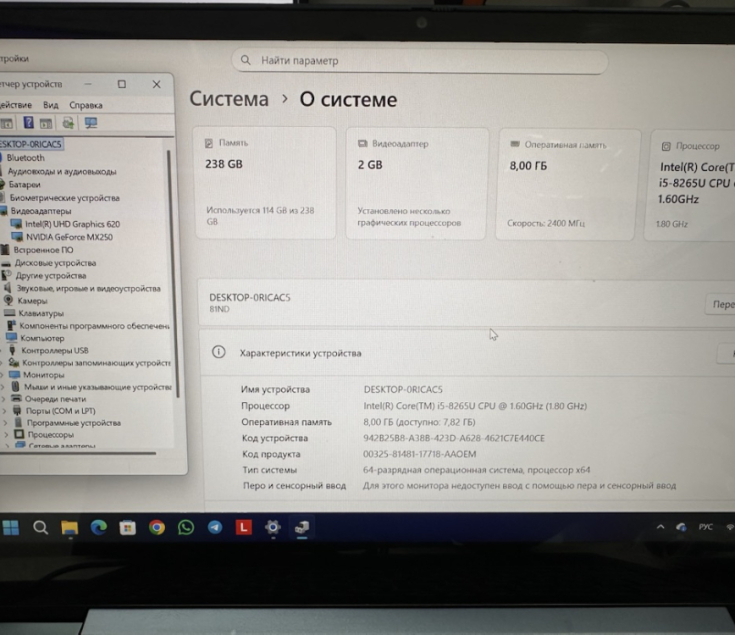The image size is (735, 635).
Task: Select NVIDIA GeForce MX250 device
Action: tap(68, 237)
